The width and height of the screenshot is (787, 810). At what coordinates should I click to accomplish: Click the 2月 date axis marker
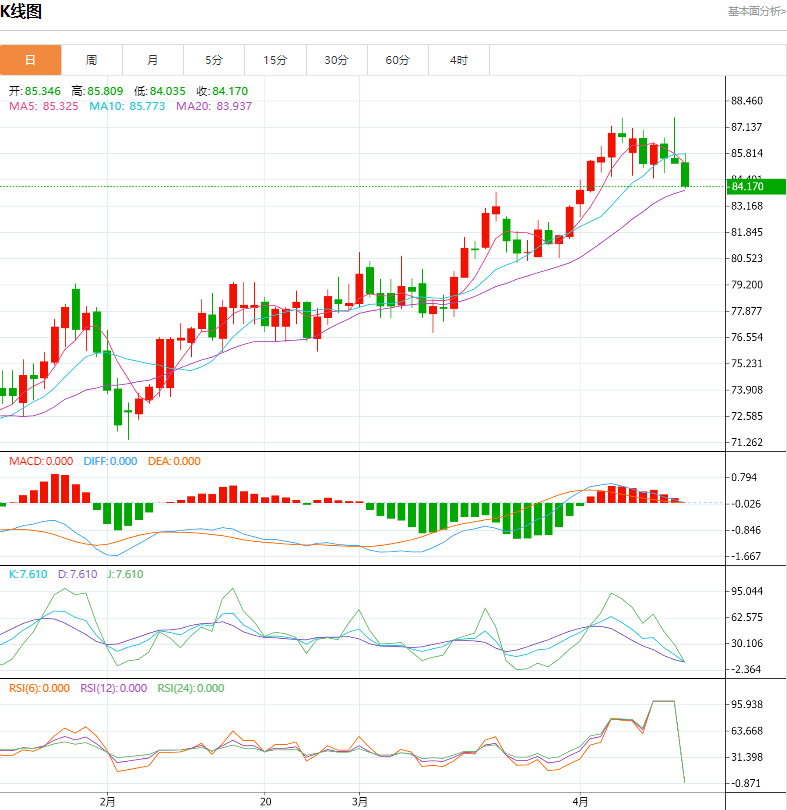tap(108, 801)
